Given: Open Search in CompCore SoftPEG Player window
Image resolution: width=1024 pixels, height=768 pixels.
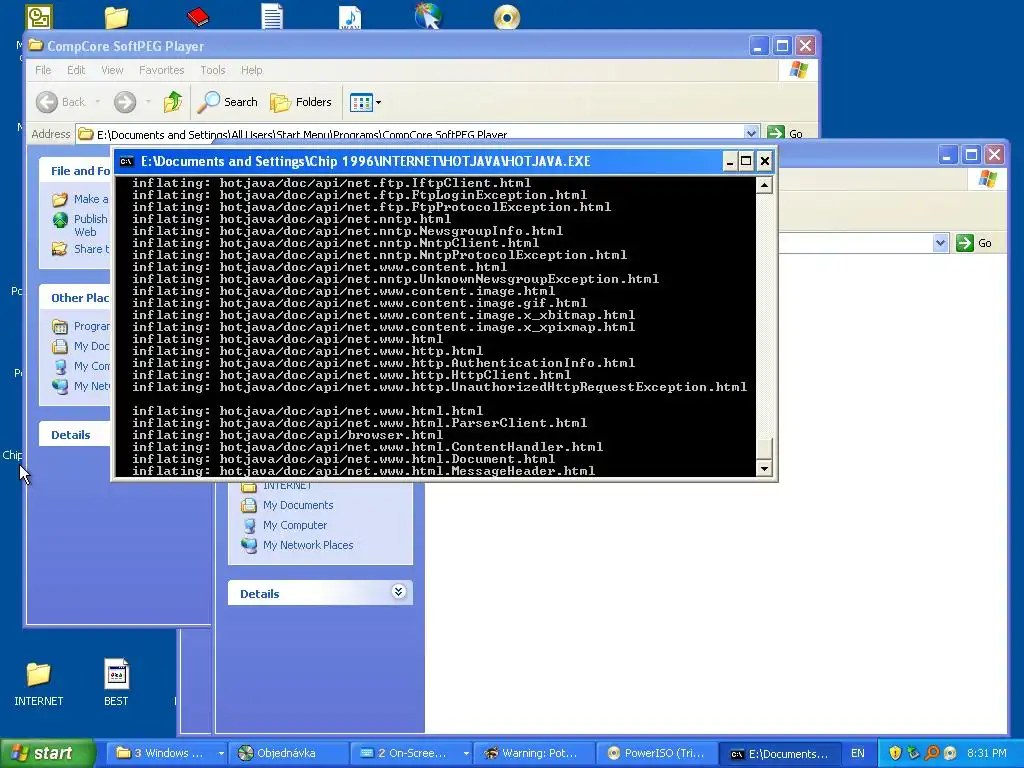Looking at the screenshot, I should point(228,102).
